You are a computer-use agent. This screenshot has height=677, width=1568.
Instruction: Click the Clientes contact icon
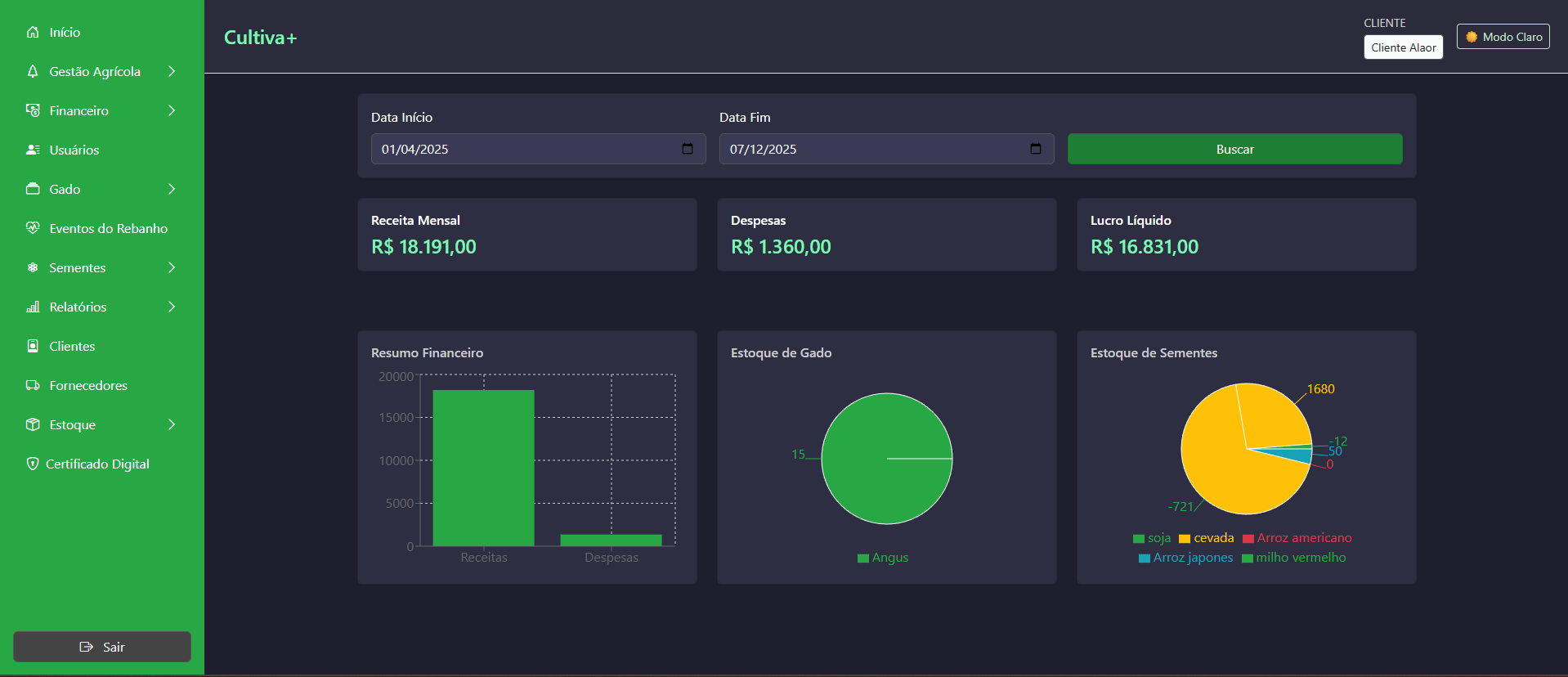[33, 346]
